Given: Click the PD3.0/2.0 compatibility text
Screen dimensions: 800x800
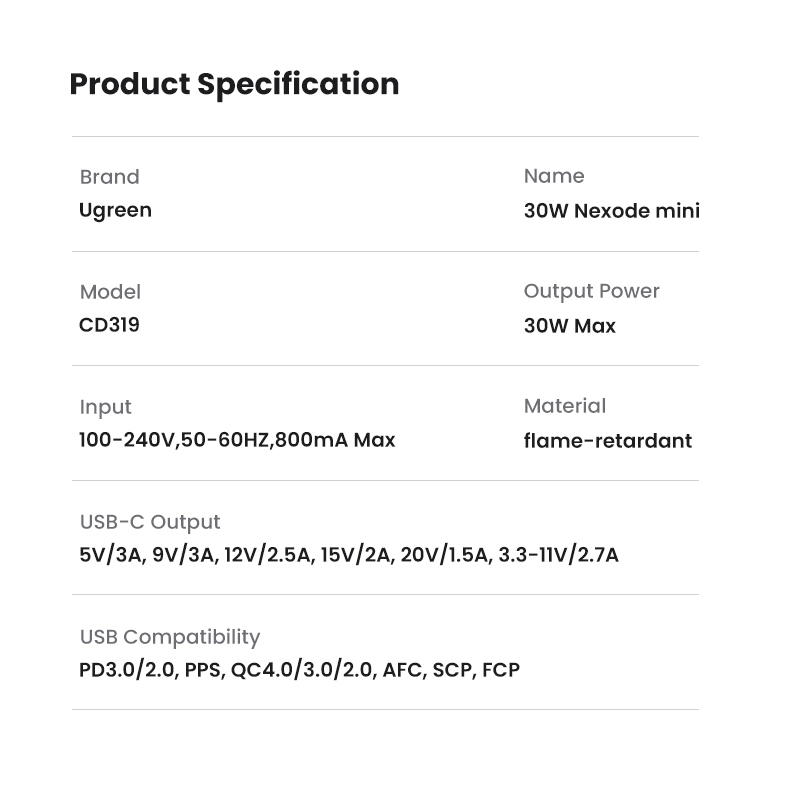Looking at the screenshot, I should tap(128, 670).
